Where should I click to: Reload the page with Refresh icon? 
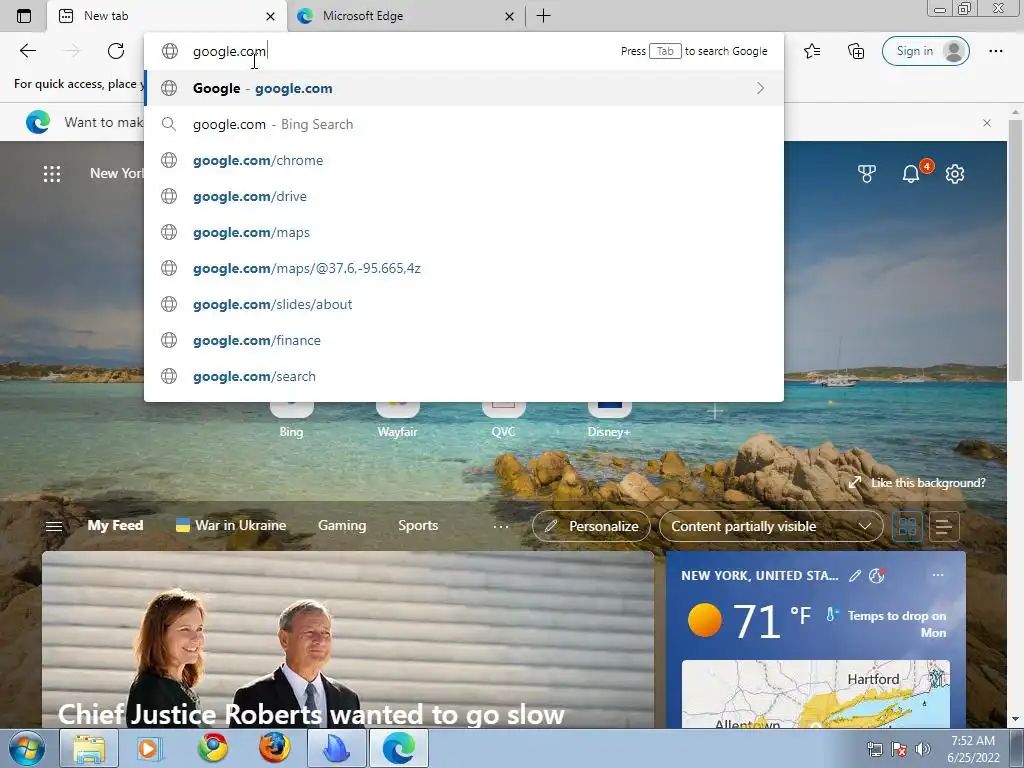click(x=116, y=51)
